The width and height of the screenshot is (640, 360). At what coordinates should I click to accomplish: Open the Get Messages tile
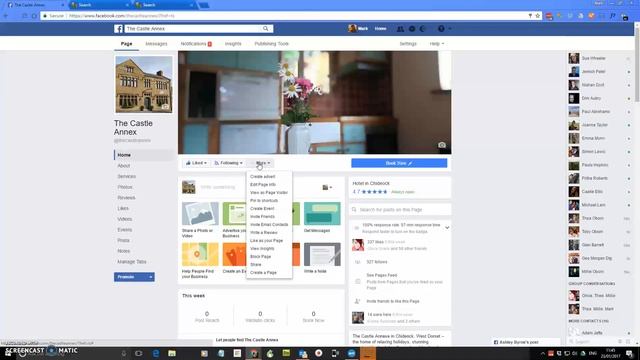[322, 218]
